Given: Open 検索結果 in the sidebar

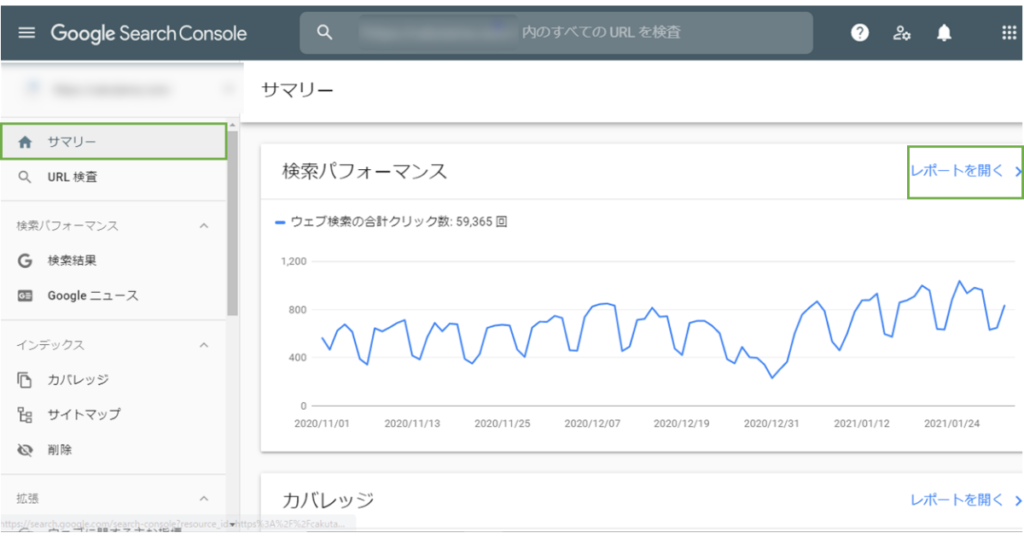Looking at the screenshot, I should pyautogui.click(x=114, y=261).
